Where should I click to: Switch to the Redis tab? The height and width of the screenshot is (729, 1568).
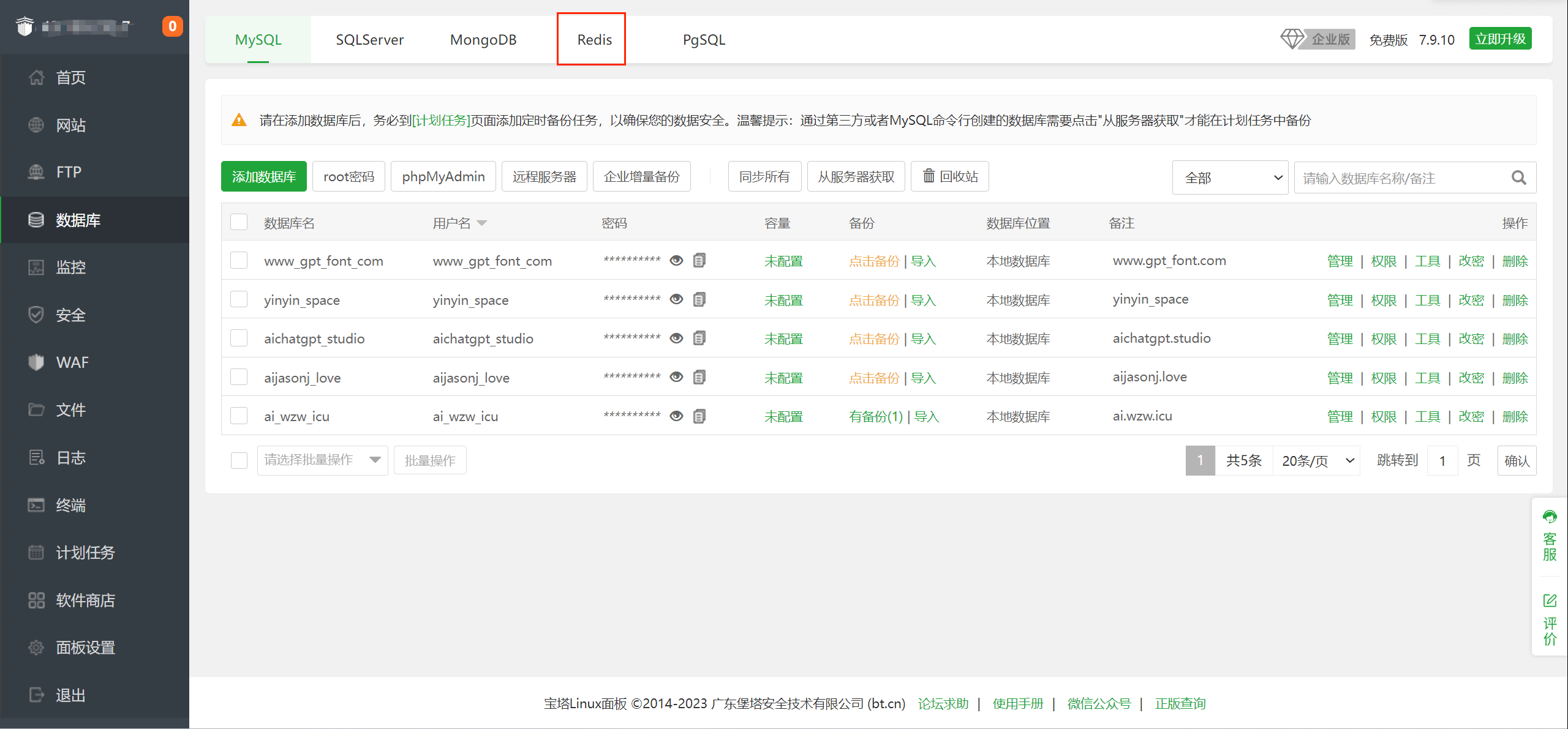coord(594,40)
